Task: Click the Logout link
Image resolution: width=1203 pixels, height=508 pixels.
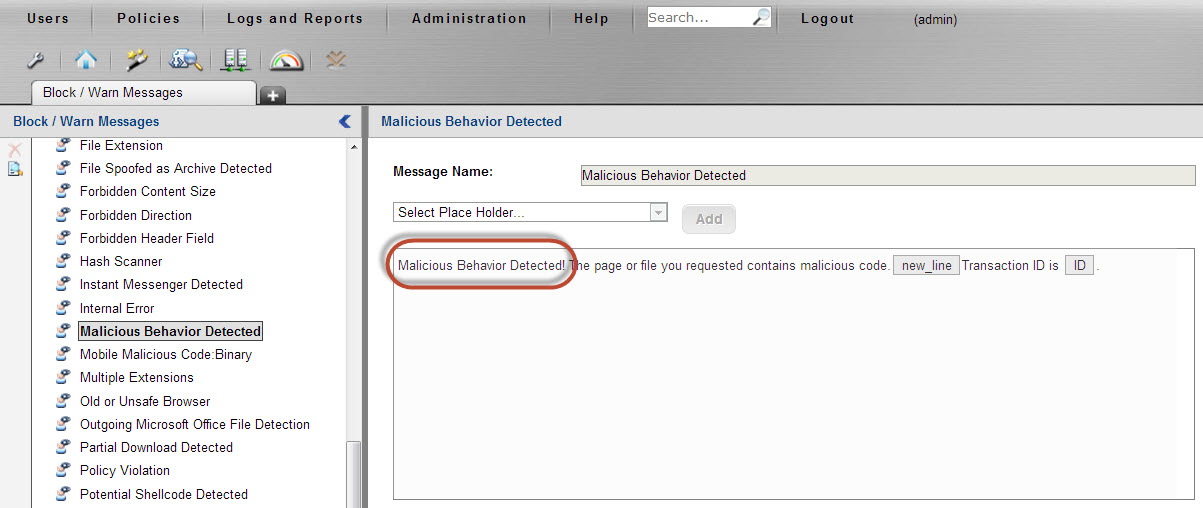Action: pyautogui.click(x=827, y=18)
